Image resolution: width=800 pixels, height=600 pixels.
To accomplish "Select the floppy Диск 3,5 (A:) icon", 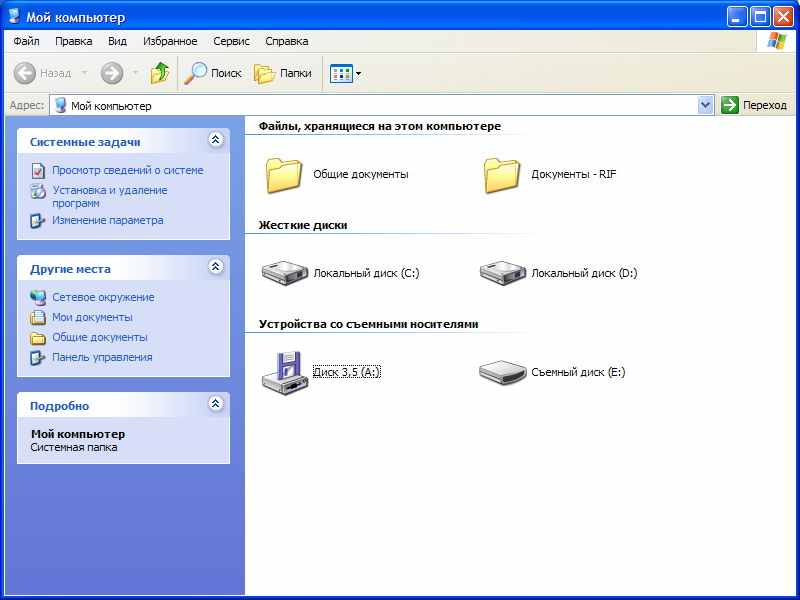I will (x=285, y=372).
